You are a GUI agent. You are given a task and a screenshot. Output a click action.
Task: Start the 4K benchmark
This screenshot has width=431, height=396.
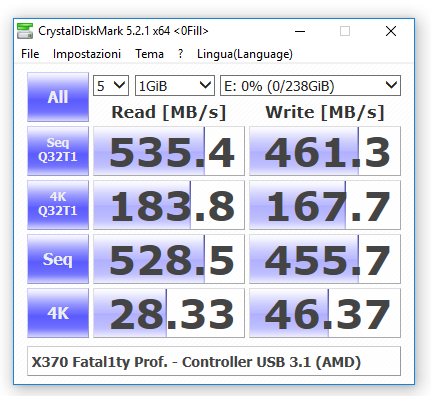pos(58,313)
